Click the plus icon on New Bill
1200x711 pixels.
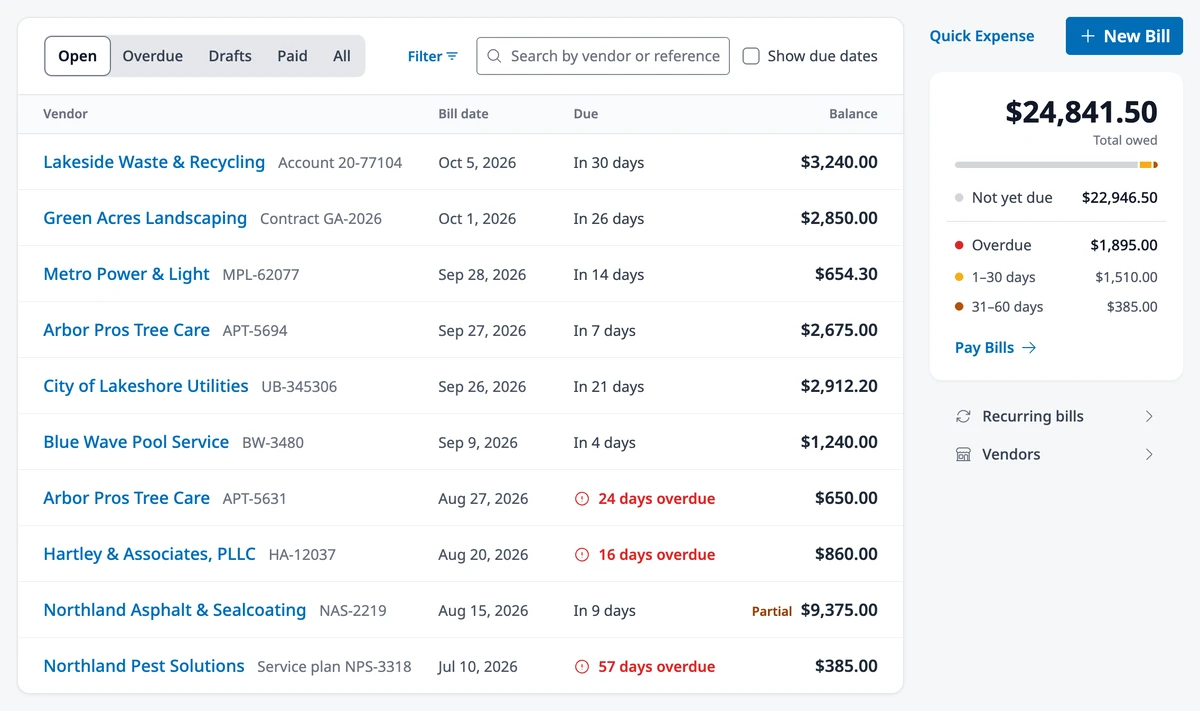coord(1088,36)
